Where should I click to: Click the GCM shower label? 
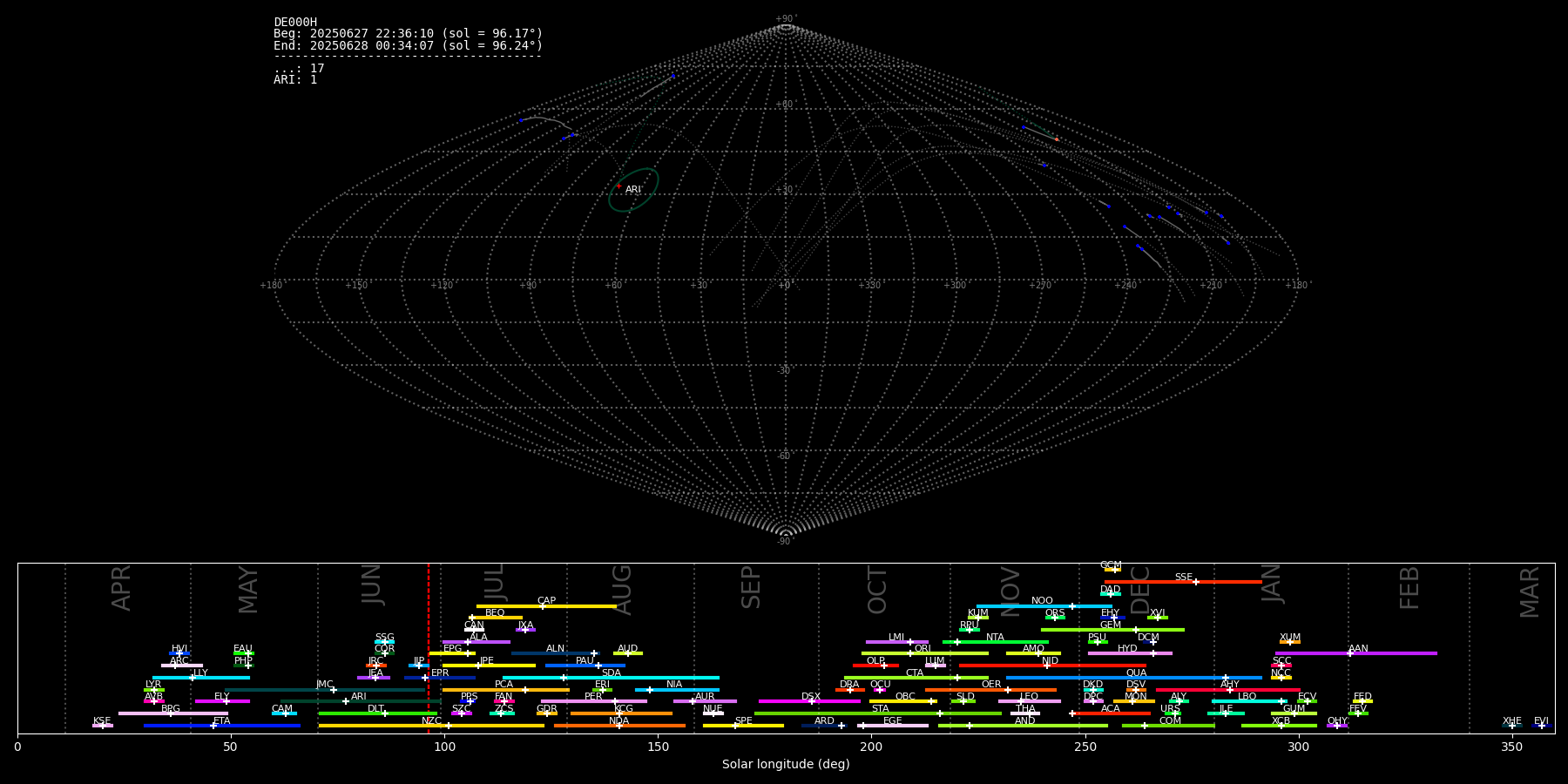pos(1111,565)
